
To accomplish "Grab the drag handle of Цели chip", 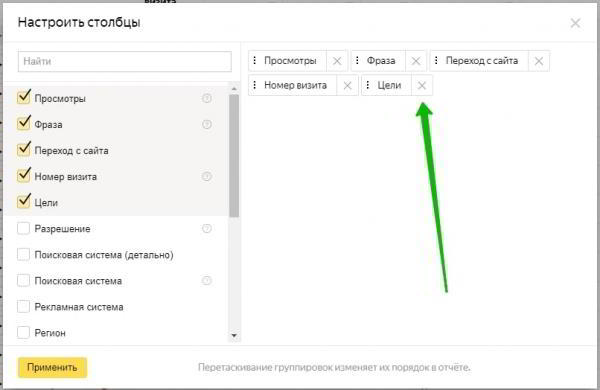I will [x=368, y=85].
